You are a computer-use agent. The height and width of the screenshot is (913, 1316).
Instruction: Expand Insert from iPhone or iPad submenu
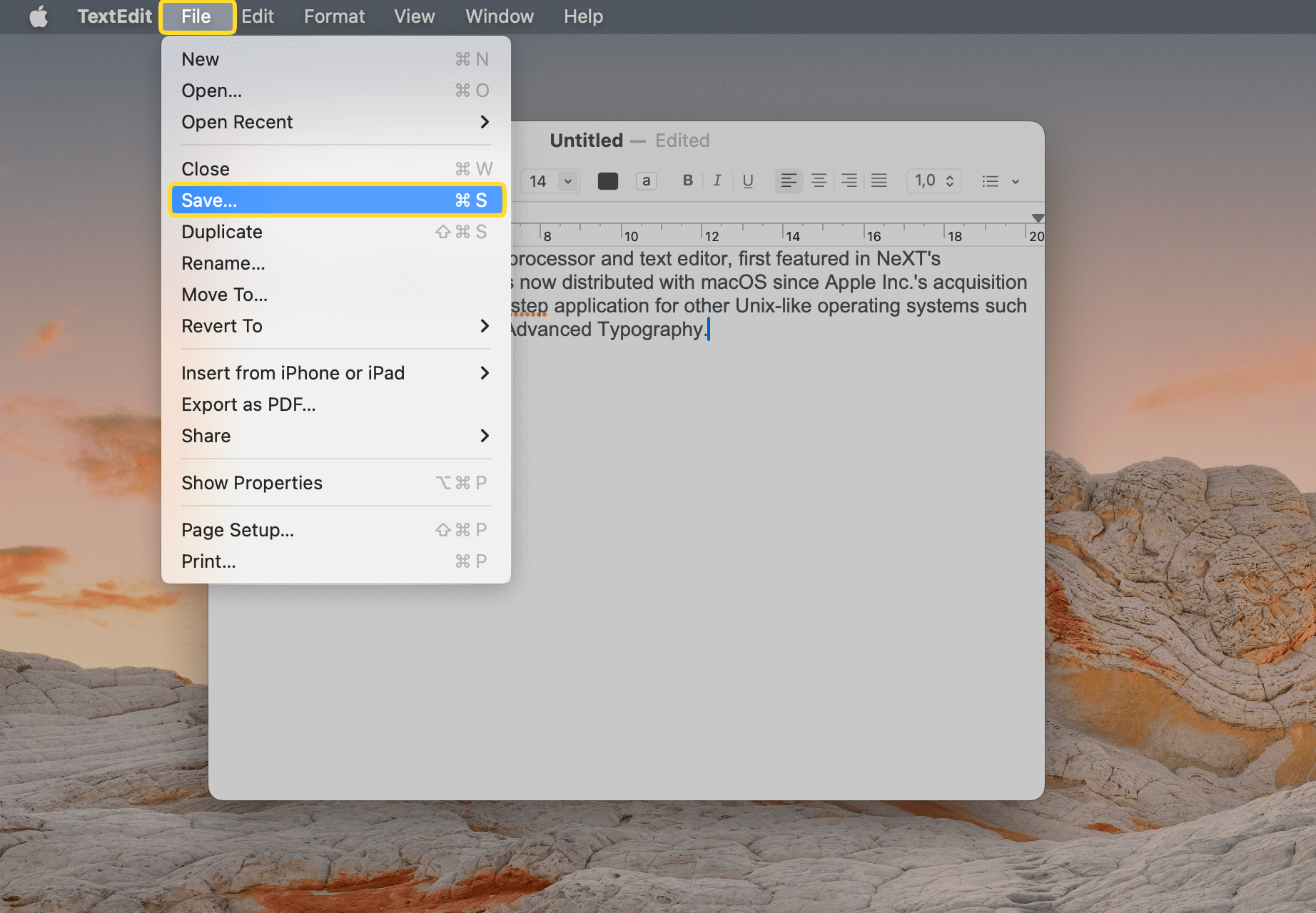pyautogui.click(x=336, y=373)
